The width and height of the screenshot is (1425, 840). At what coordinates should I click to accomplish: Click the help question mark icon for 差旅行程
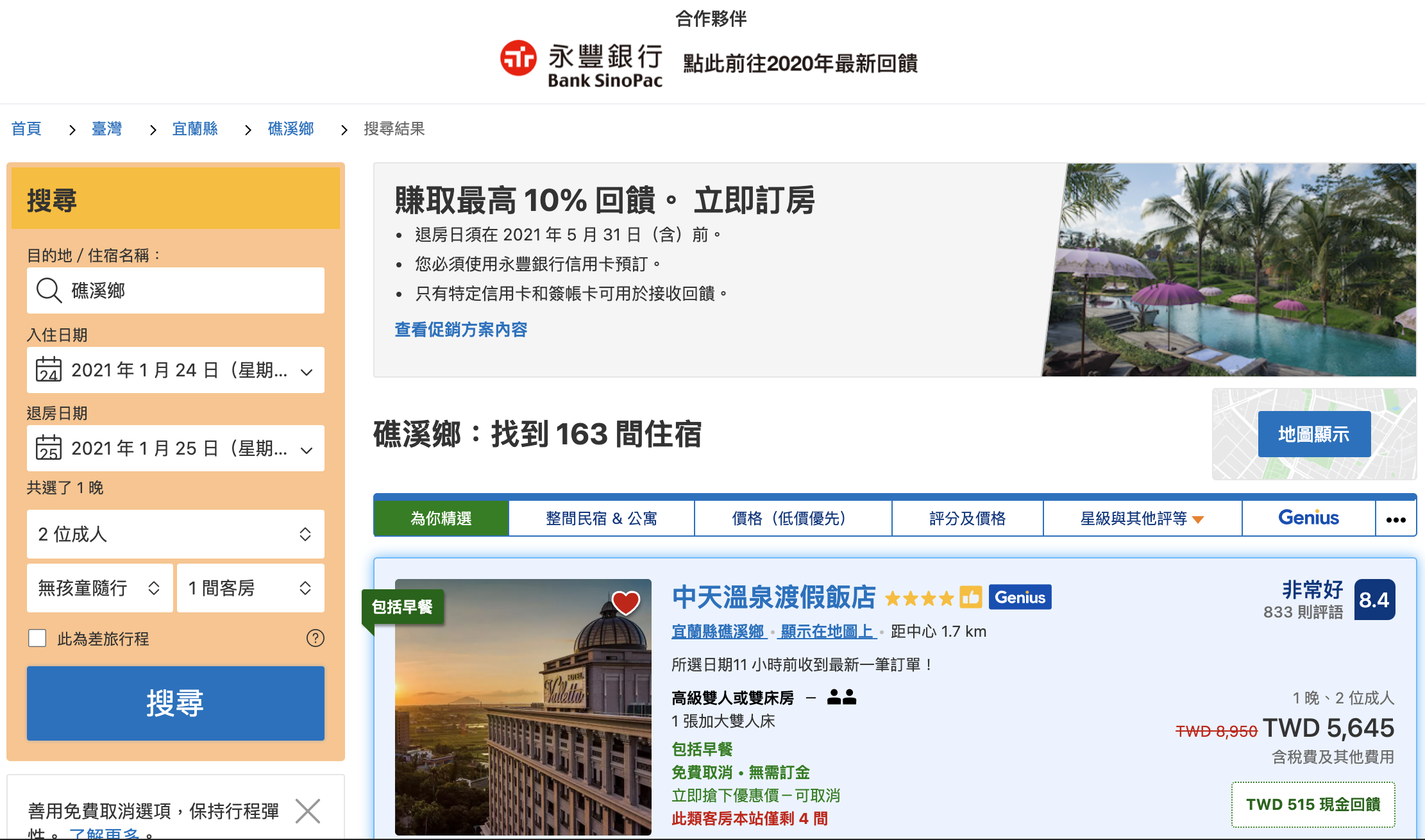pyautogui.click(x=316, y=638)
